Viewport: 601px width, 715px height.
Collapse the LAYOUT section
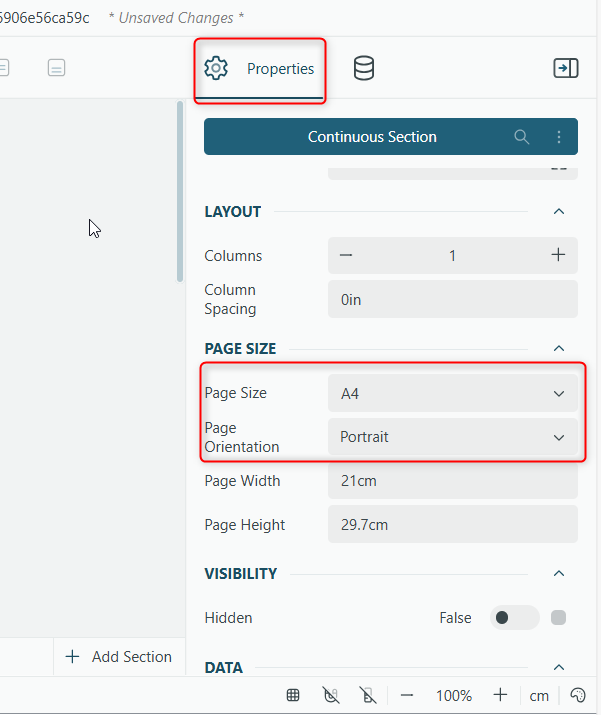click(559, 212)
